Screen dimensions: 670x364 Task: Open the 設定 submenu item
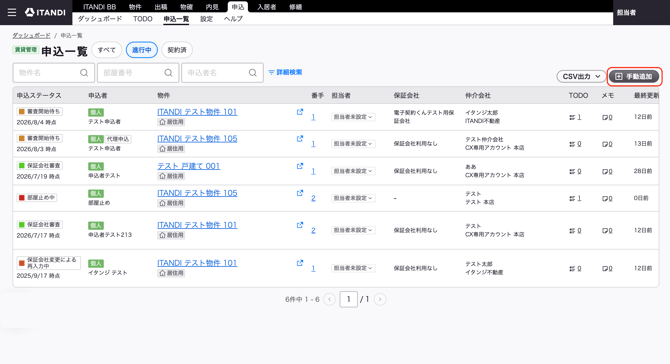(x=206, y=19)
